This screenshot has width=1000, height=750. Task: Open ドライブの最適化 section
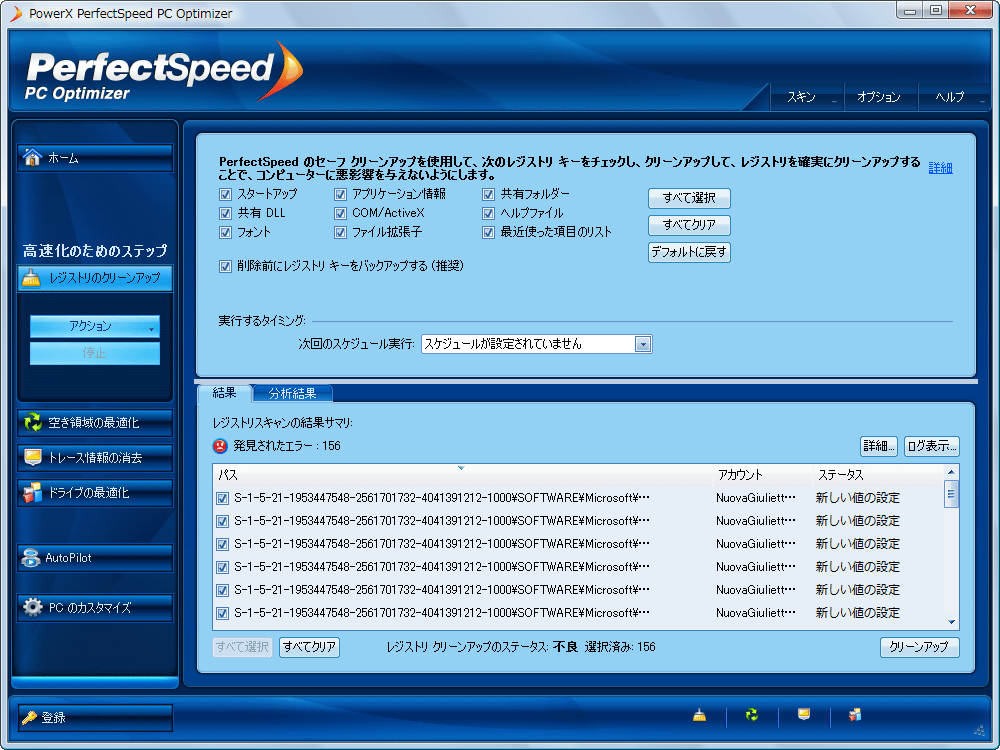click(95, 492)
